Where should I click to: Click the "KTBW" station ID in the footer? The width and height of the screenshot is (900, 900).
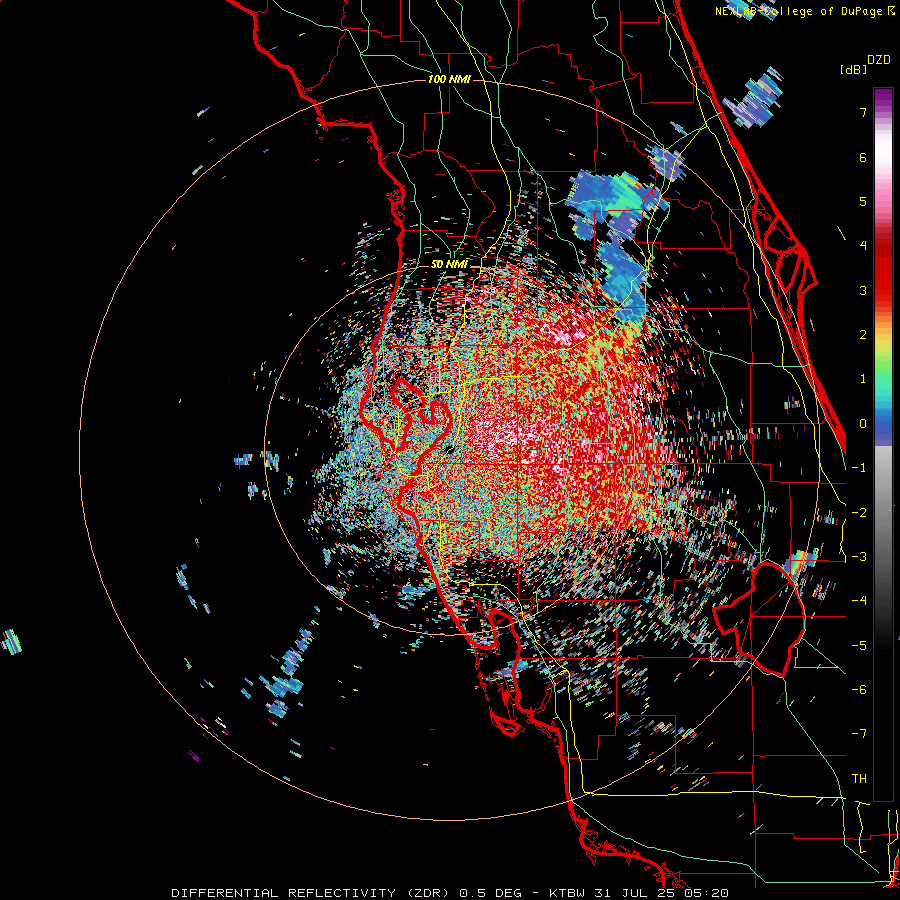click(x=567, y=893)
